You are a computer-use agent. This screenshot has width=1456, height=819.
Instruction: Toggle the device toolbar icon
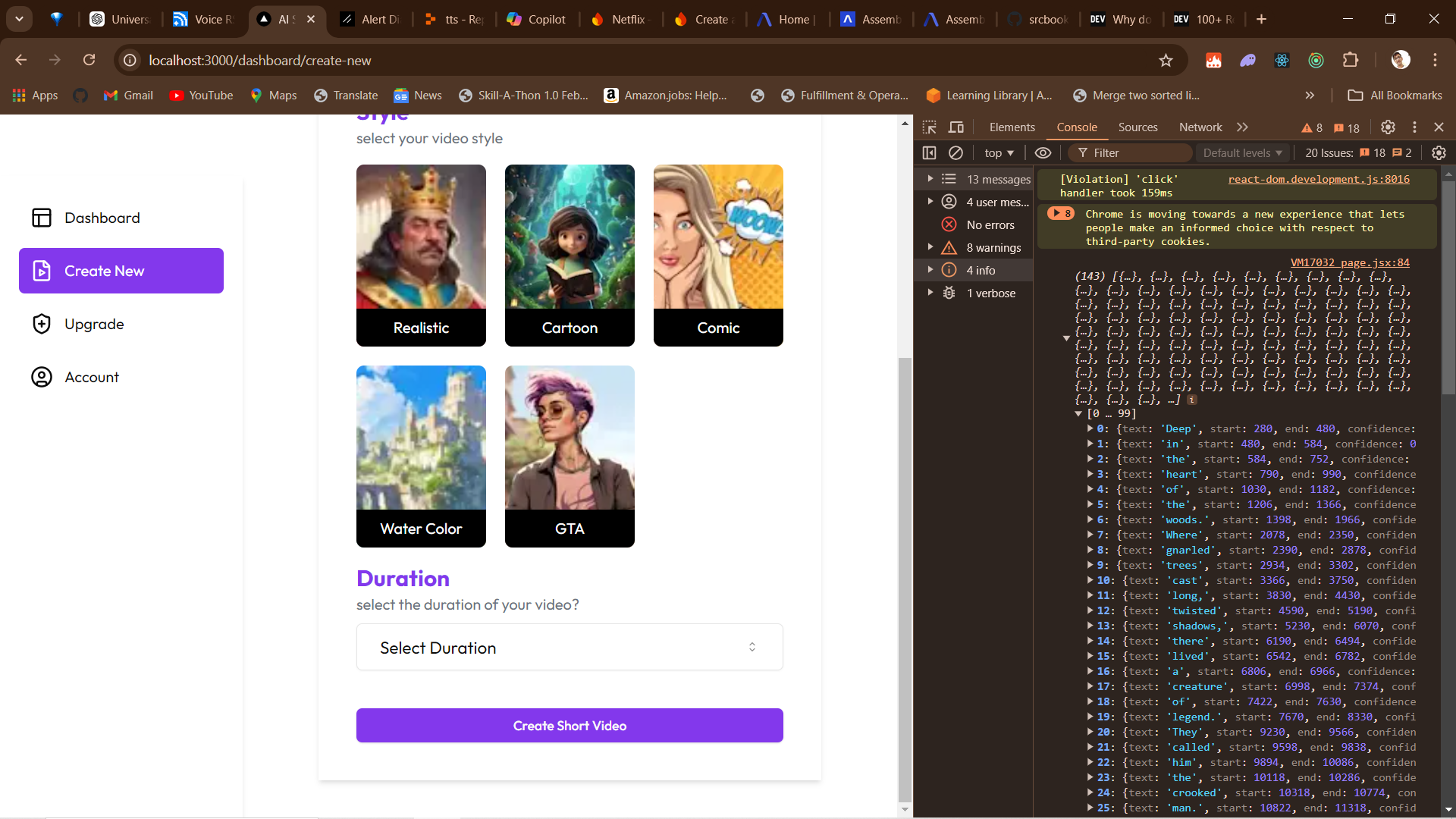(x=956, y=127)
